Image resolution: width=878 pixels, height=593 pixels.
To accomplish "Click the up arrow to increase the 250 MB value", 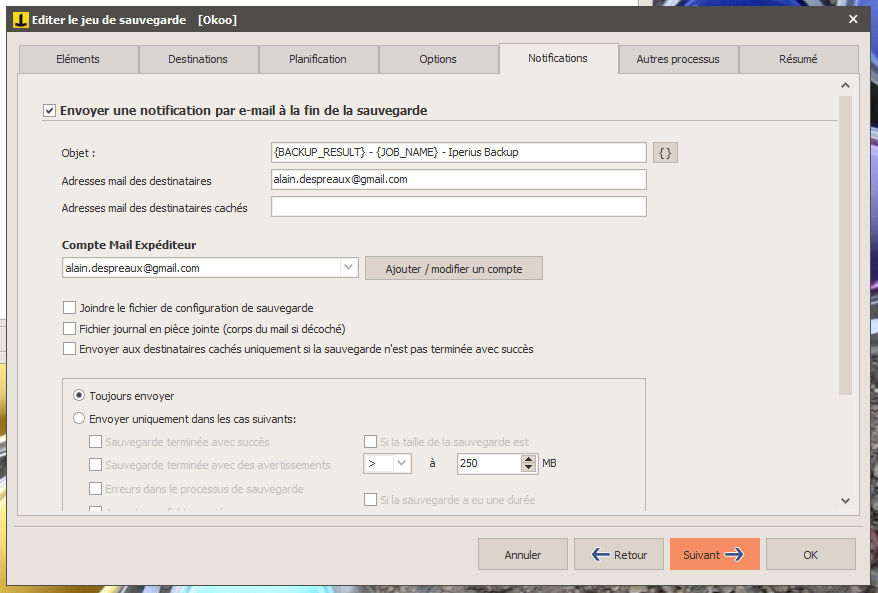I will [x=528, y=459].
